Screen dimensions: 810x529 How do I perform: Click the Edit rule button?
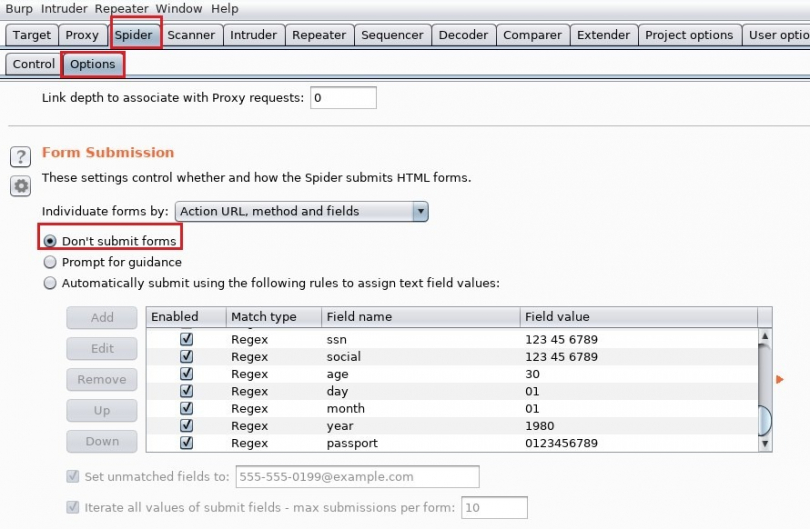pos(102,349)
